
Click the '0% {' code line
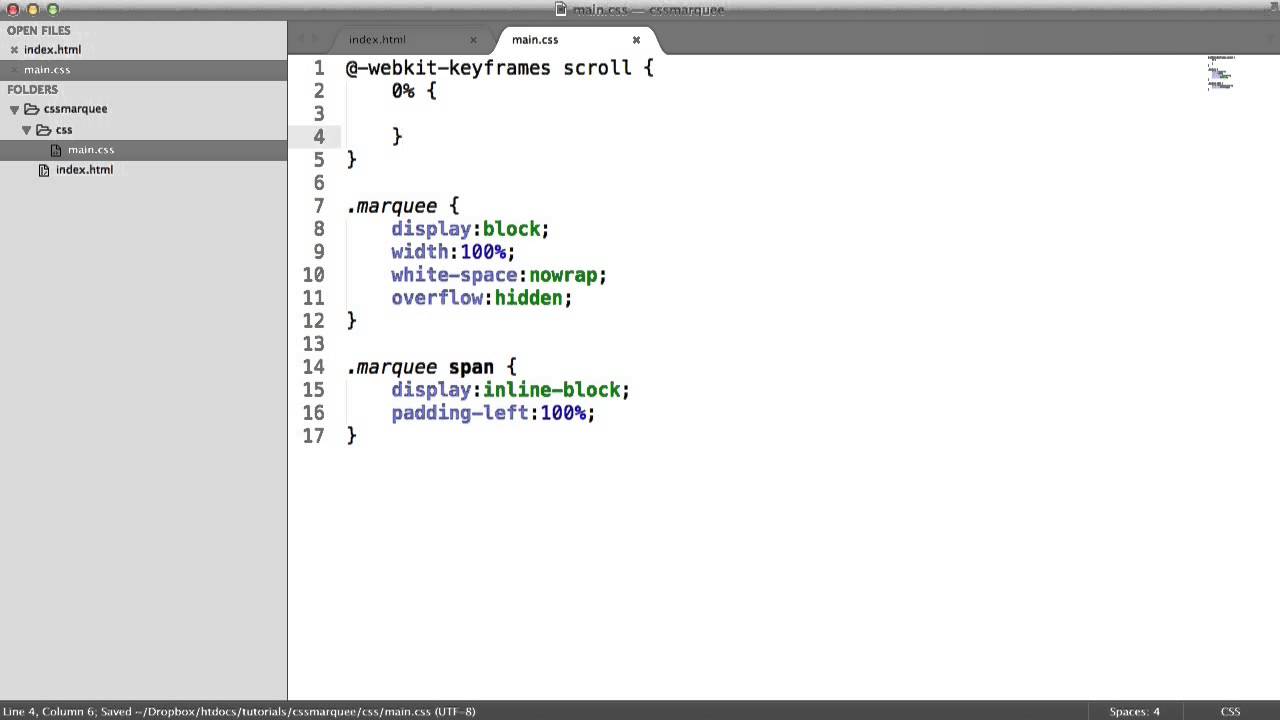414,91
